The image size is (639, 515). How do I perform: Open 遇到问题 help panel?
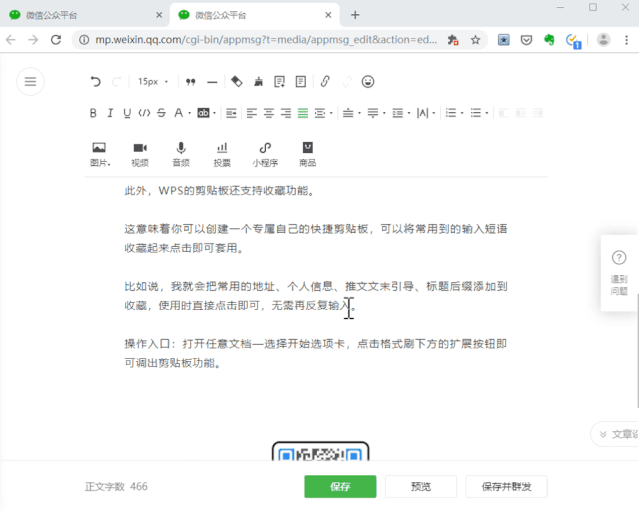[x=619, y=272]
